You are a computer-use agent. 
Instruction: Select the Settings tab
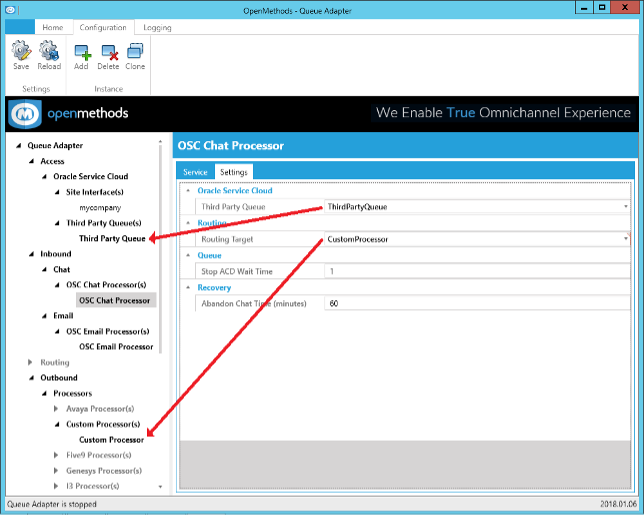click(234, 172)
